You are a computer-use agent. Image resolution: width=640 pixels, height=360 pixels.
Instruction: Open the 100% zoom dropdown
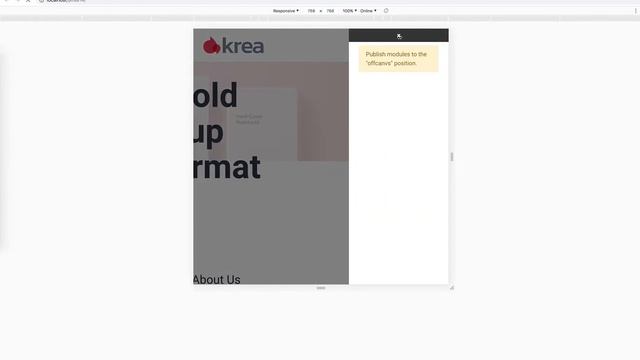[x=349, y=11]
